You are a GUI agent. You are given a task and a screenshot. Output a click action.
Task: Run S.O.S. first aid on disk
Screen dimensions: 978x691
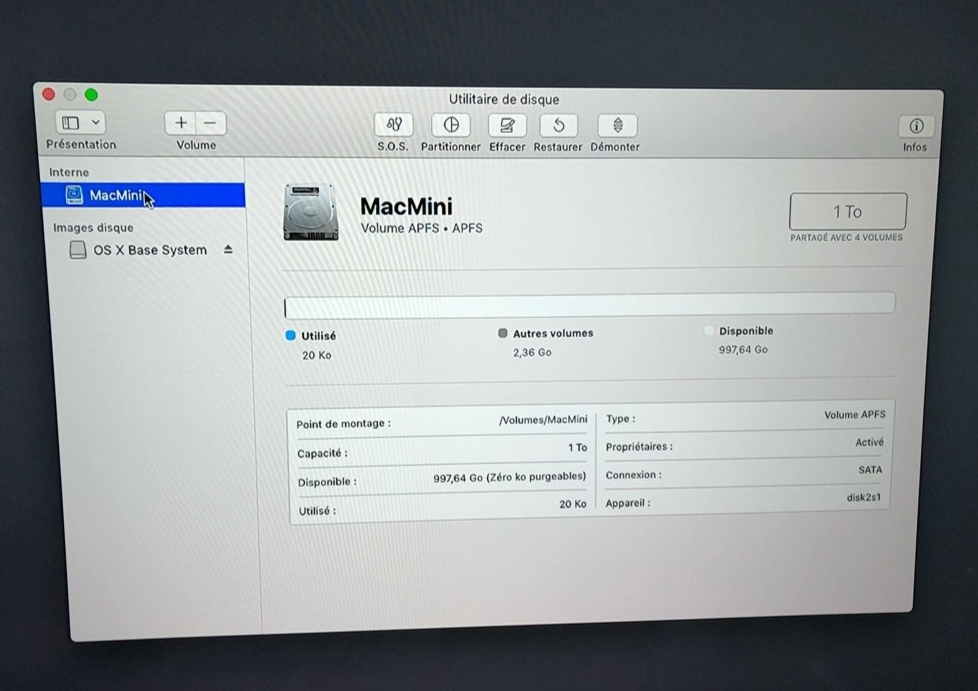point(393,125)
